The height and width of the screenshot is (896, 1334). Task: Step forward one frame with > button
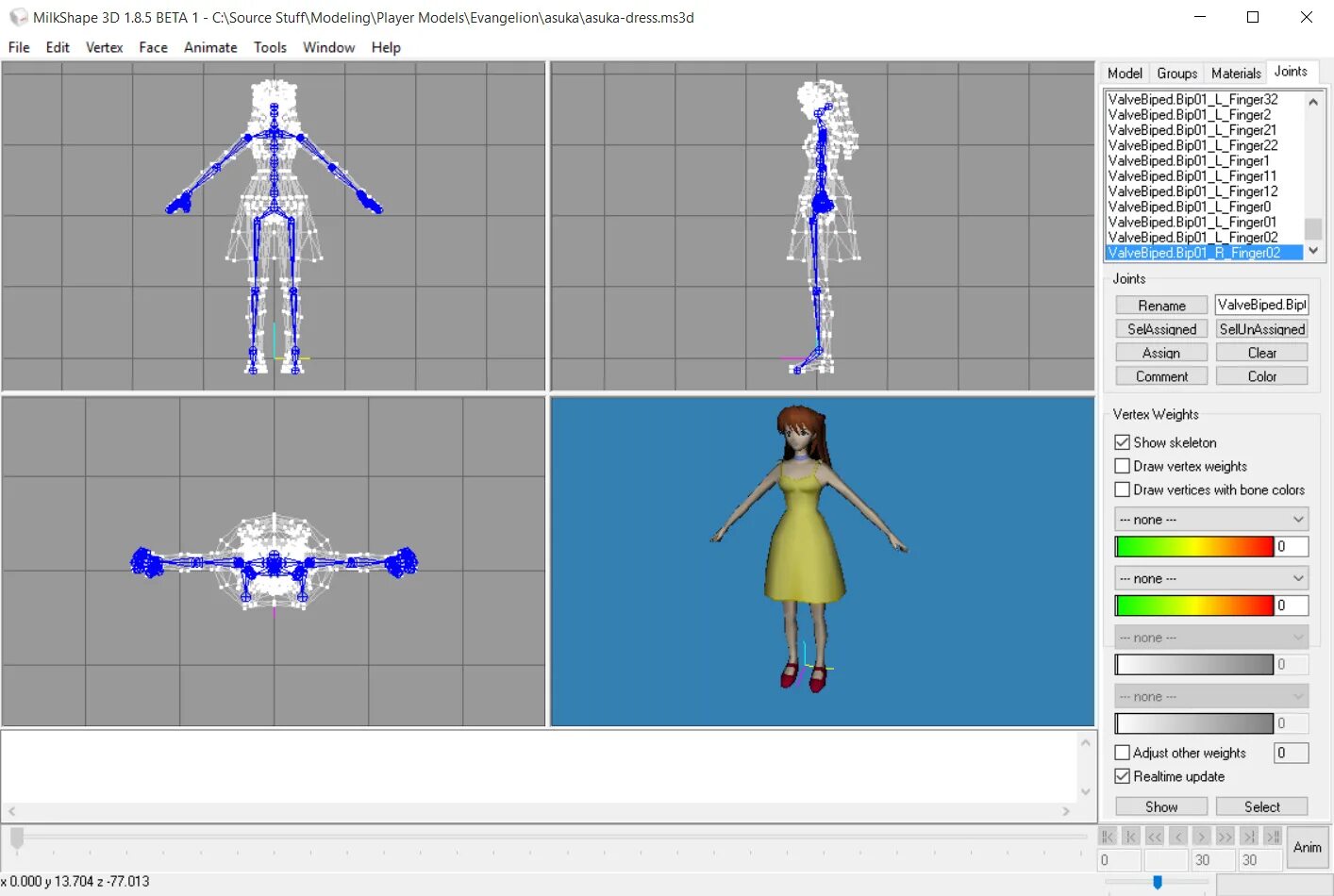pos(1201,837)
